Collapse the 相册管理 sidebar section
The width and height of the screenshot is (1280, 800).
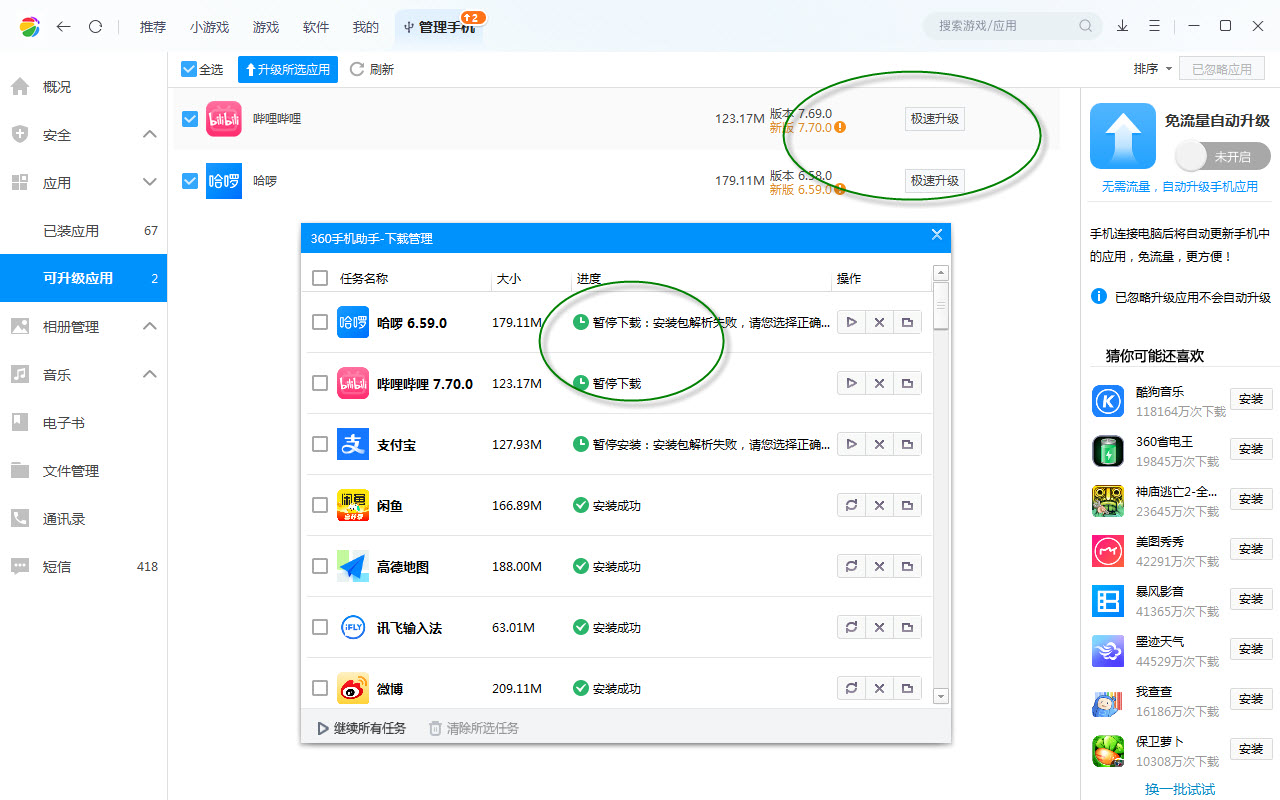150,326
